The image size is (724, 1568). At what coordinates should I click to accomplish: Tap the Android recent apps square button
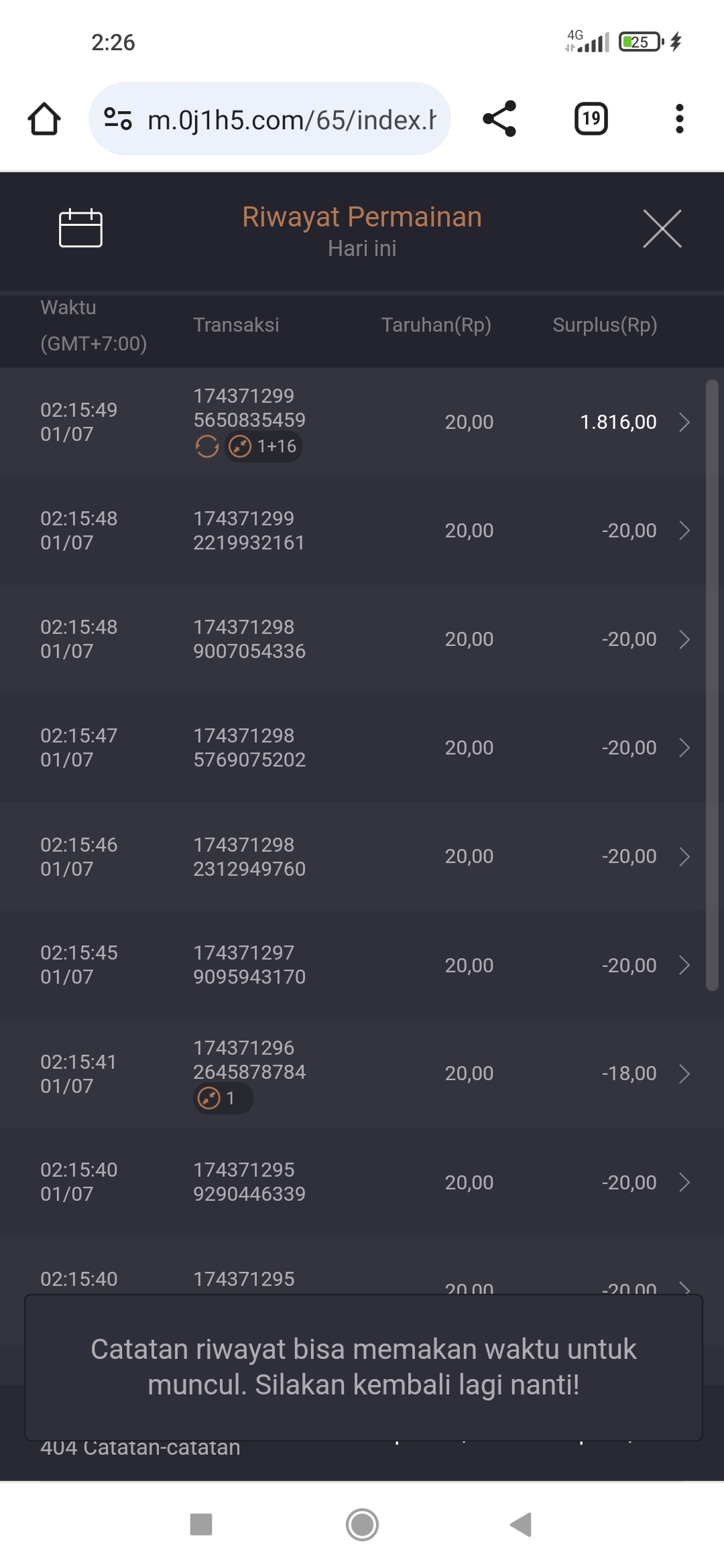pyautogui.click(x=201, y=1524)
